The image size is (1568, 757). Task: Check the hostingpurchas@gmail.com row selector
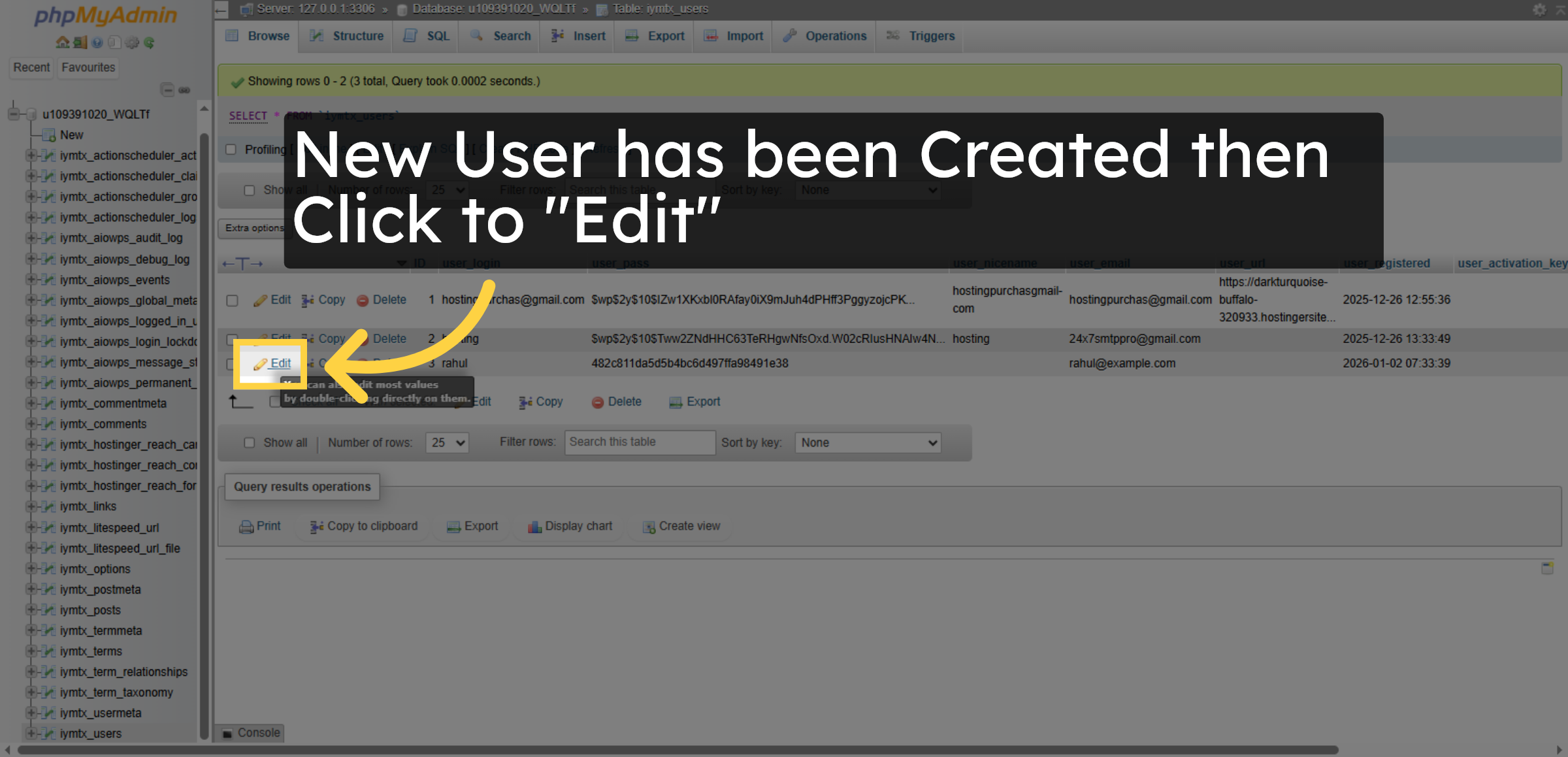(233, 300)
